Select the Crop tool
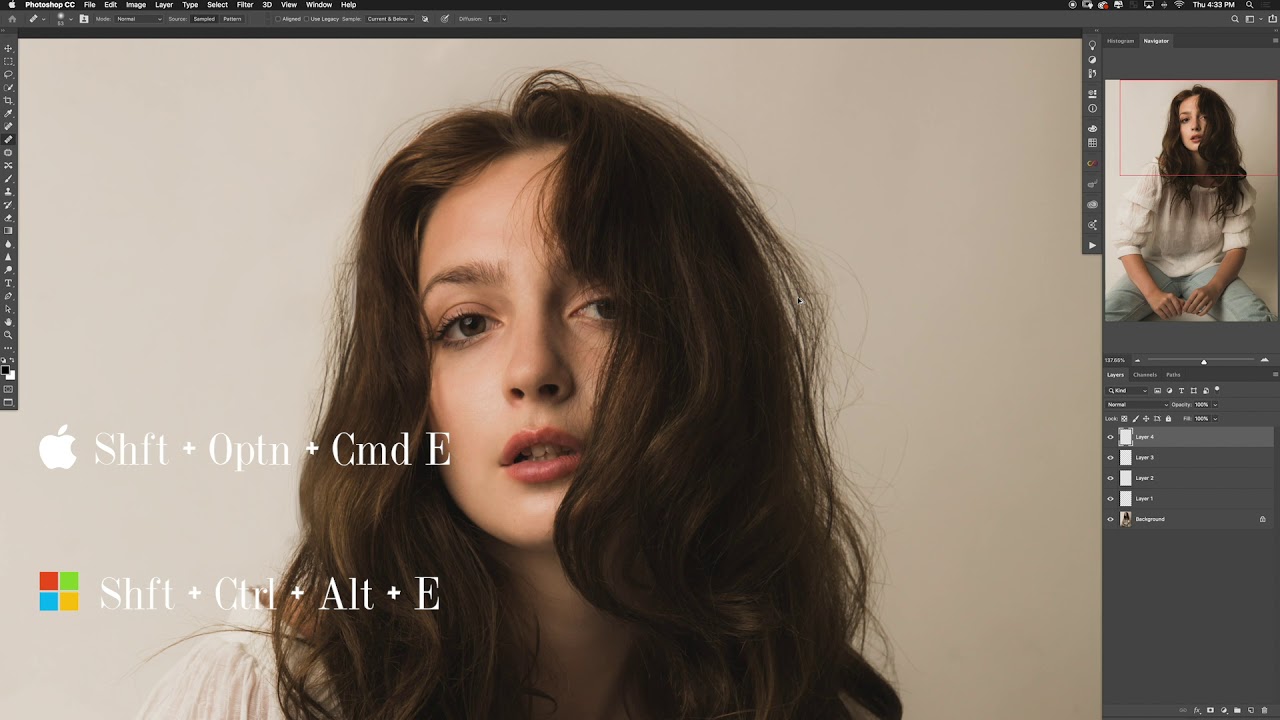This screenshot has width=1280, height=720. pyautogui.click(x=8, y=100)
